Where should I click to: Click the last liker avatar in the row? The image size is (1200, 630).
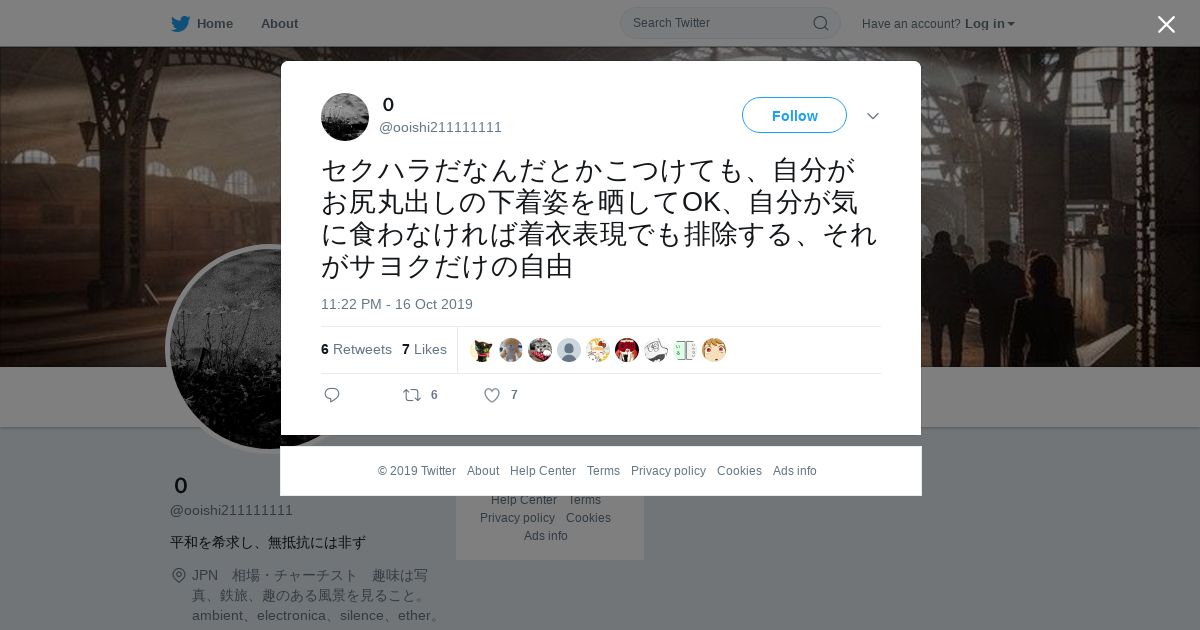[714, 350]
